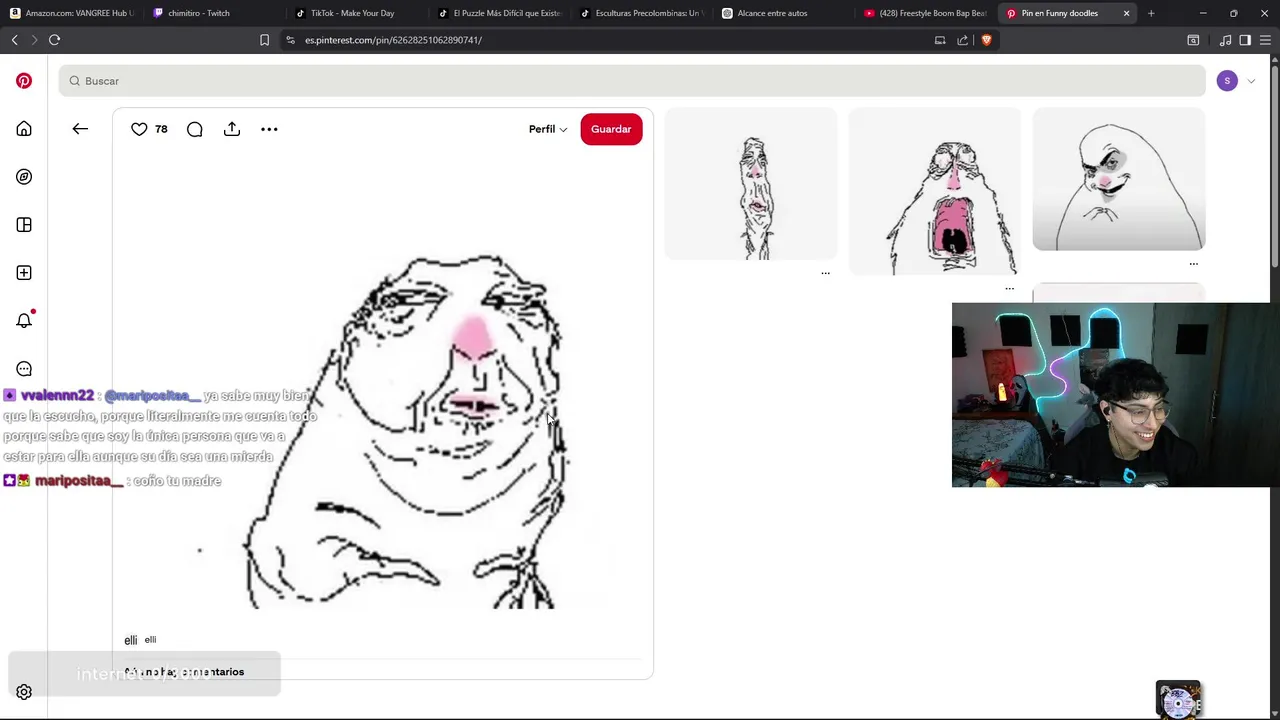Like the pin with heart icon
Image resolution: width=1280 pixels, height=720 pixels.
139,129
